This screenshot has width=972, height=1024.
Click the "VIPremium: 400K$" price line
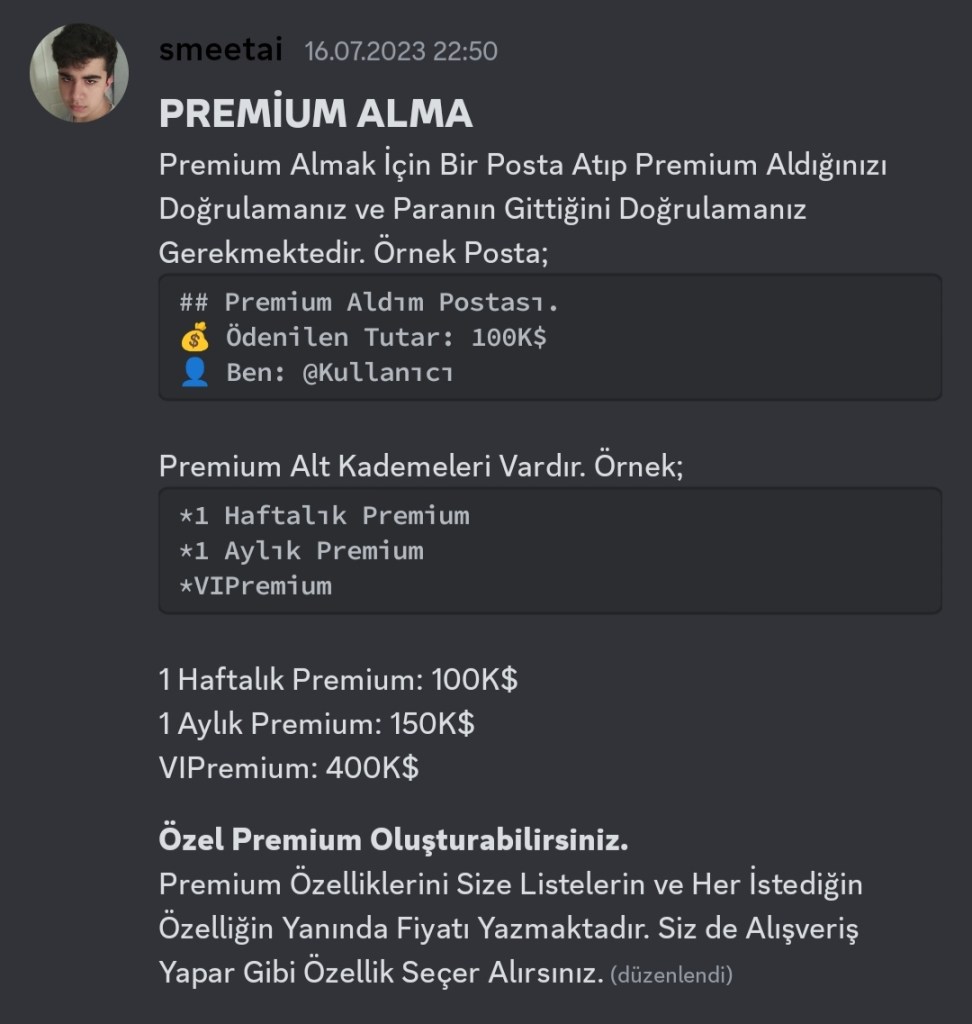click(x=288, y=768)
